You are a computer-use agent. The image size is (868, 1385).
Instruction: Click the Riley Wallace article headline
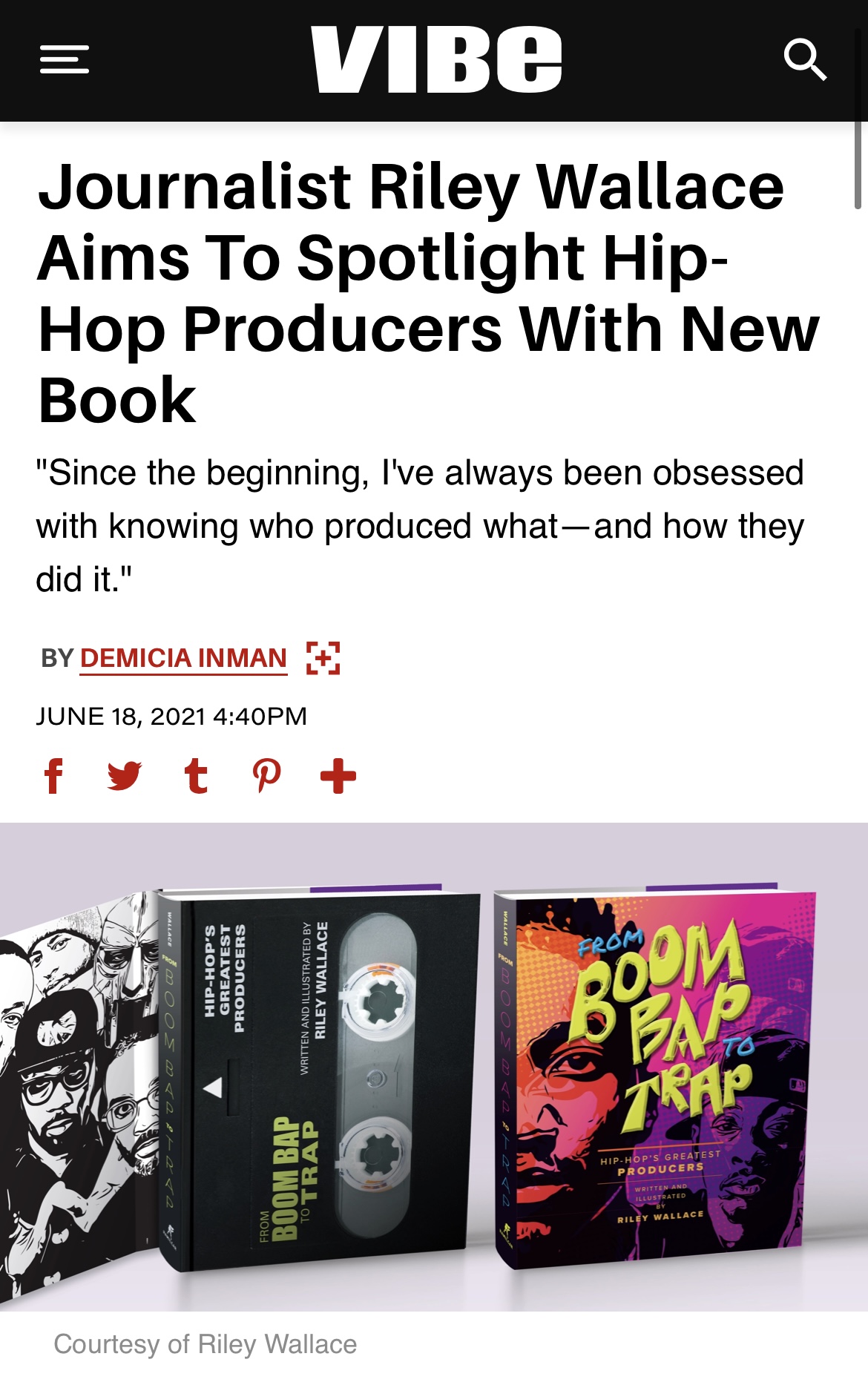(429, 292)
